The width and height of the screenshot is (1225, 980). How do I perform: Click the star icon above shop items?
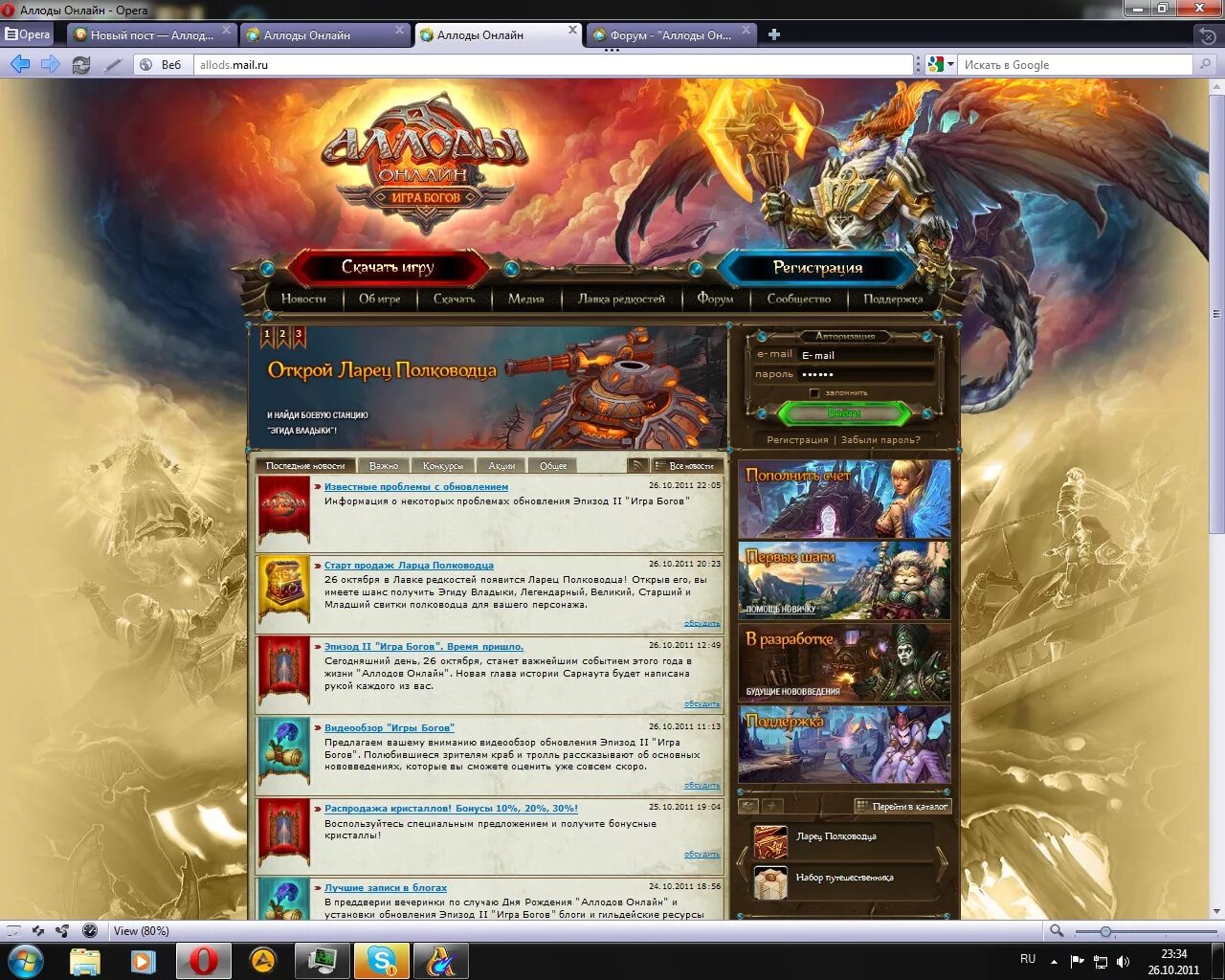[x=773, y=806]
